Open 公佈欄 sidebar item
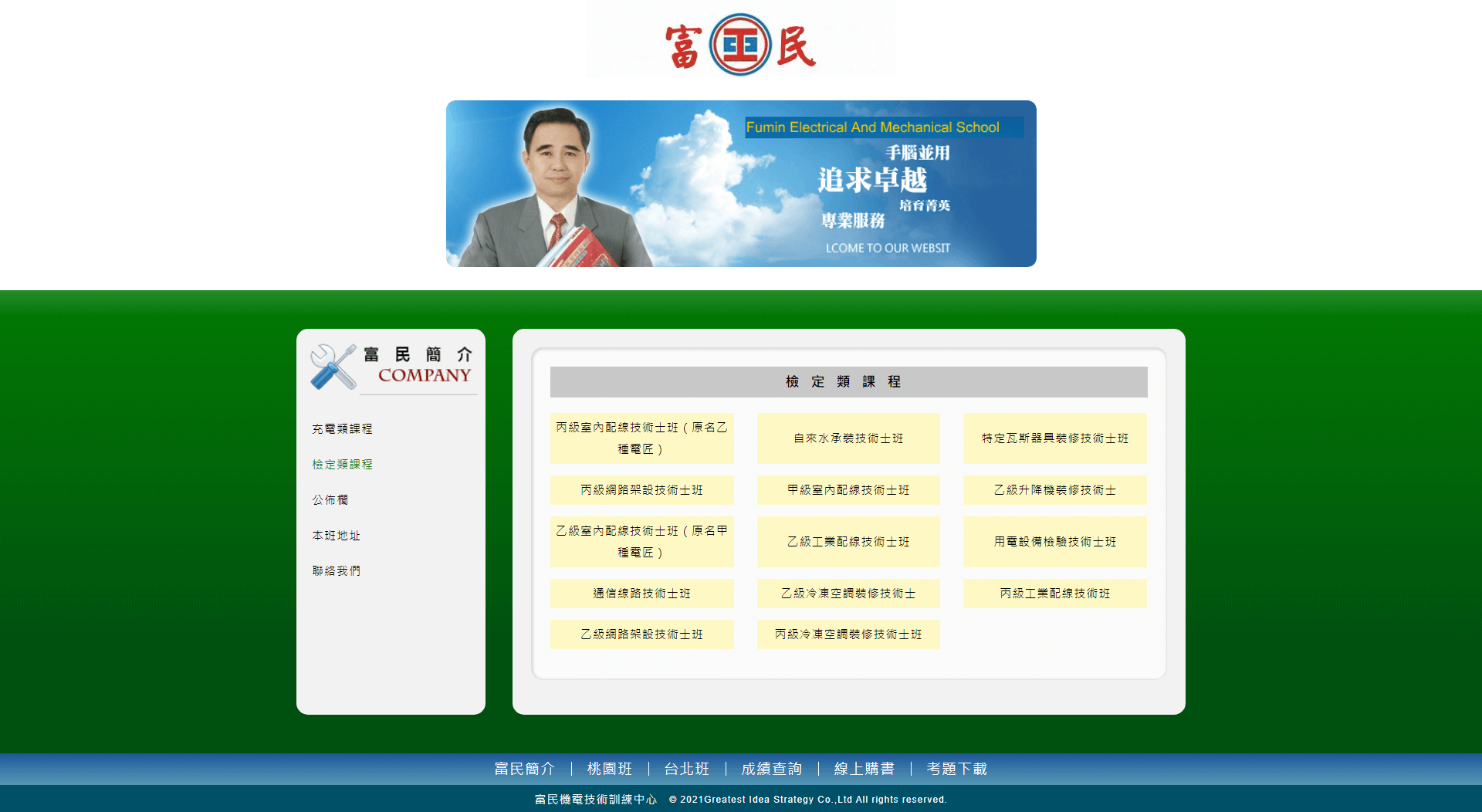Screen dimensions: 1482x812 click(x=330, y=500)
